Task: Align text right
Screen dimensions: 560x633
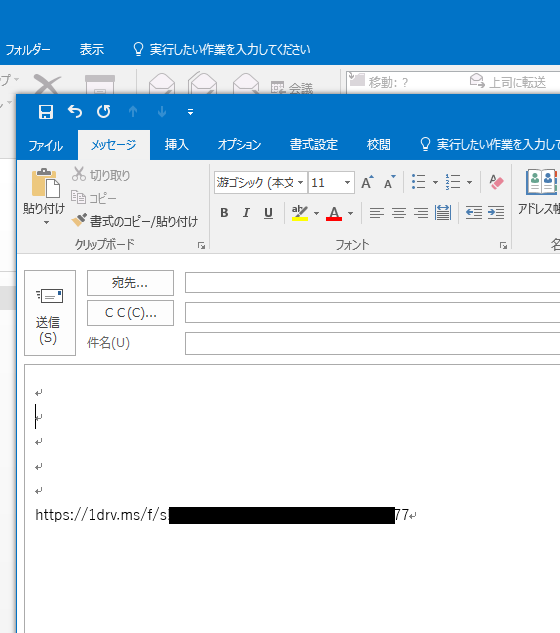Action: pos(421,213)
